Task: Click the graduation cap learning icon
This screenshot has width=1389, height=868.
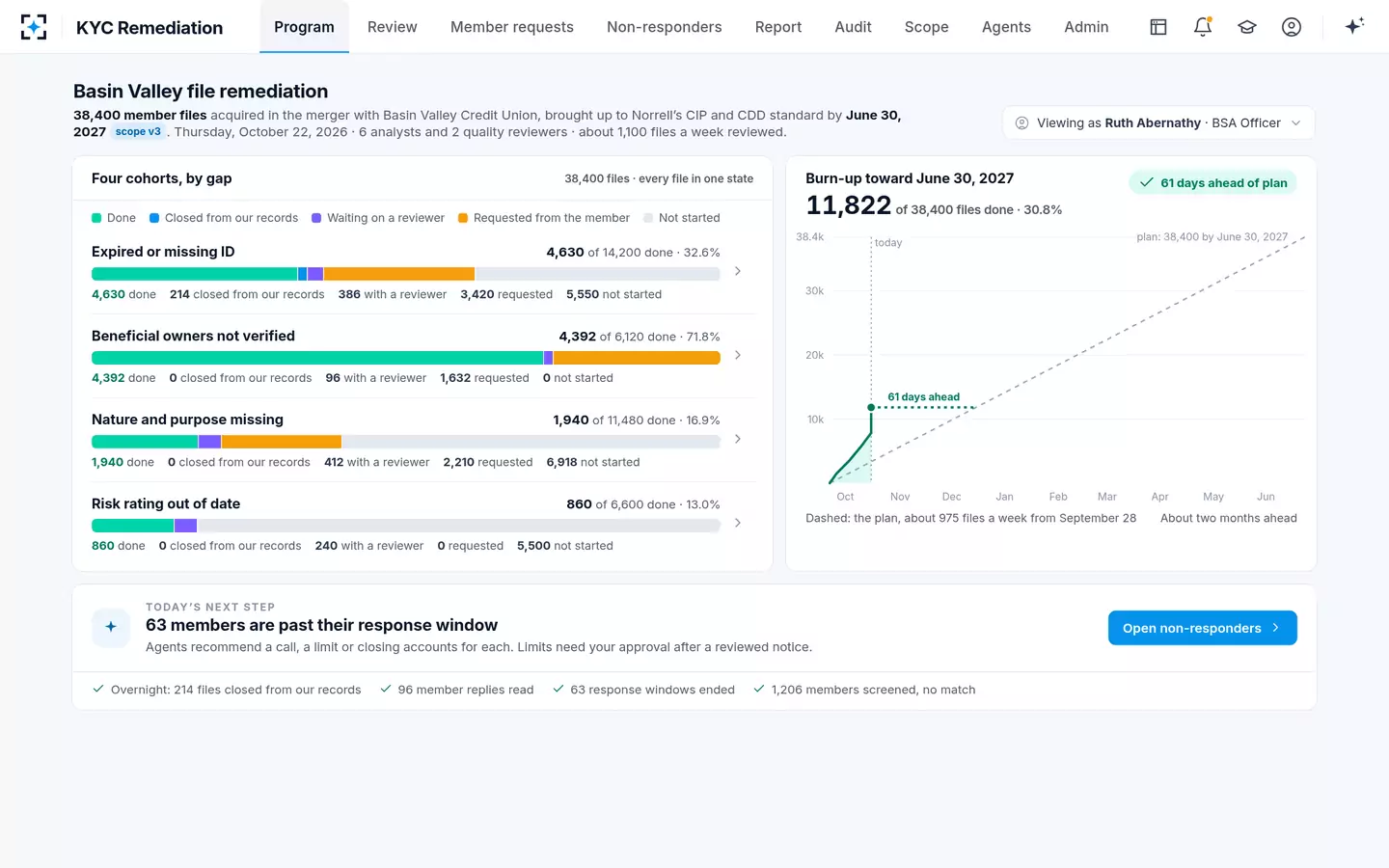Action: [1247, 27]
